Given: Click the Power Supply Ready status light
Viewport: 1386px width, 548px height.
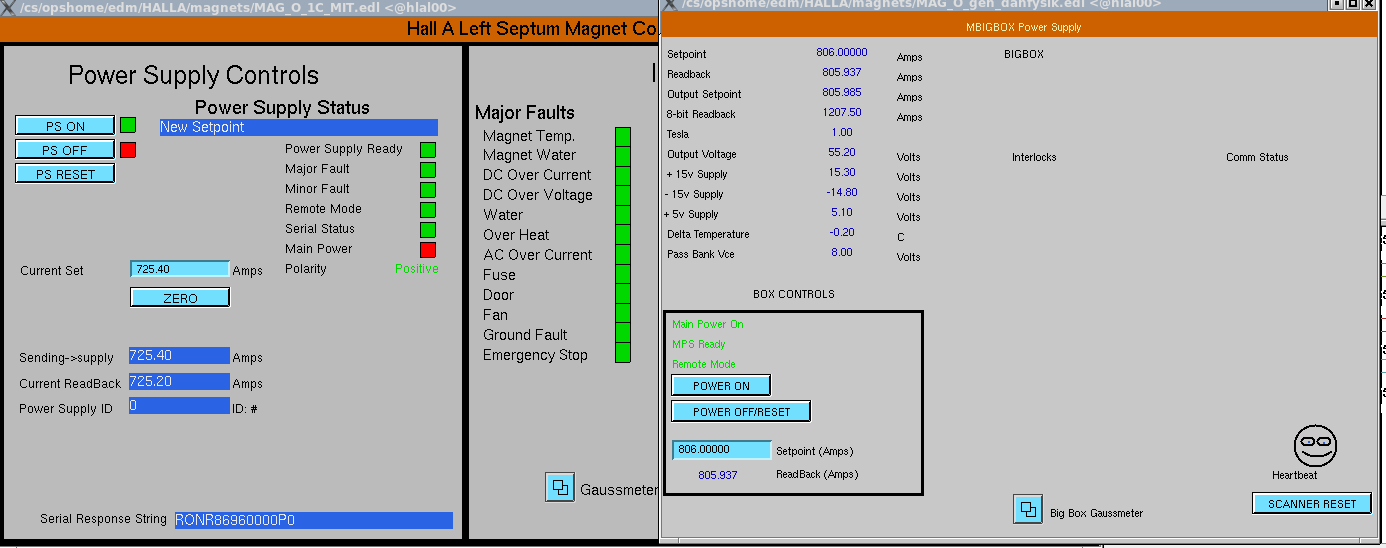Looking at the screenshot, I should coord(428,150).
